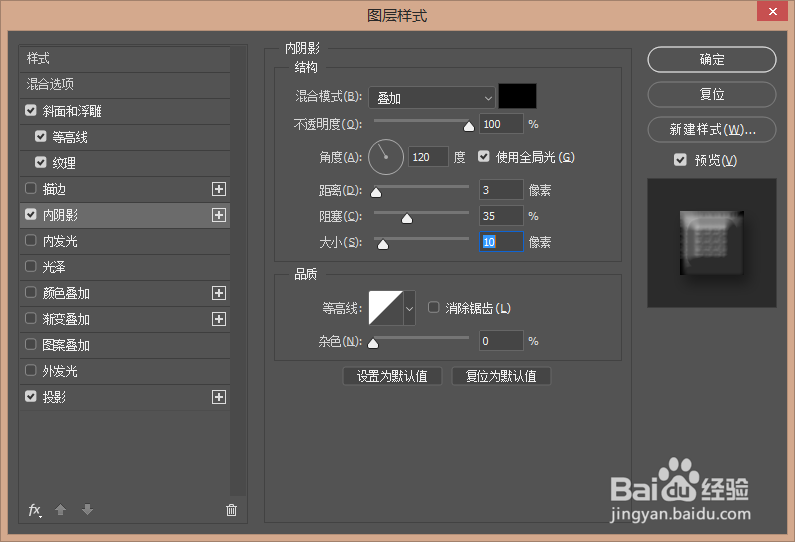The width and height of the screenshot is (795, 542).
Task: Click the 复位 button
Action: [712, 94]
